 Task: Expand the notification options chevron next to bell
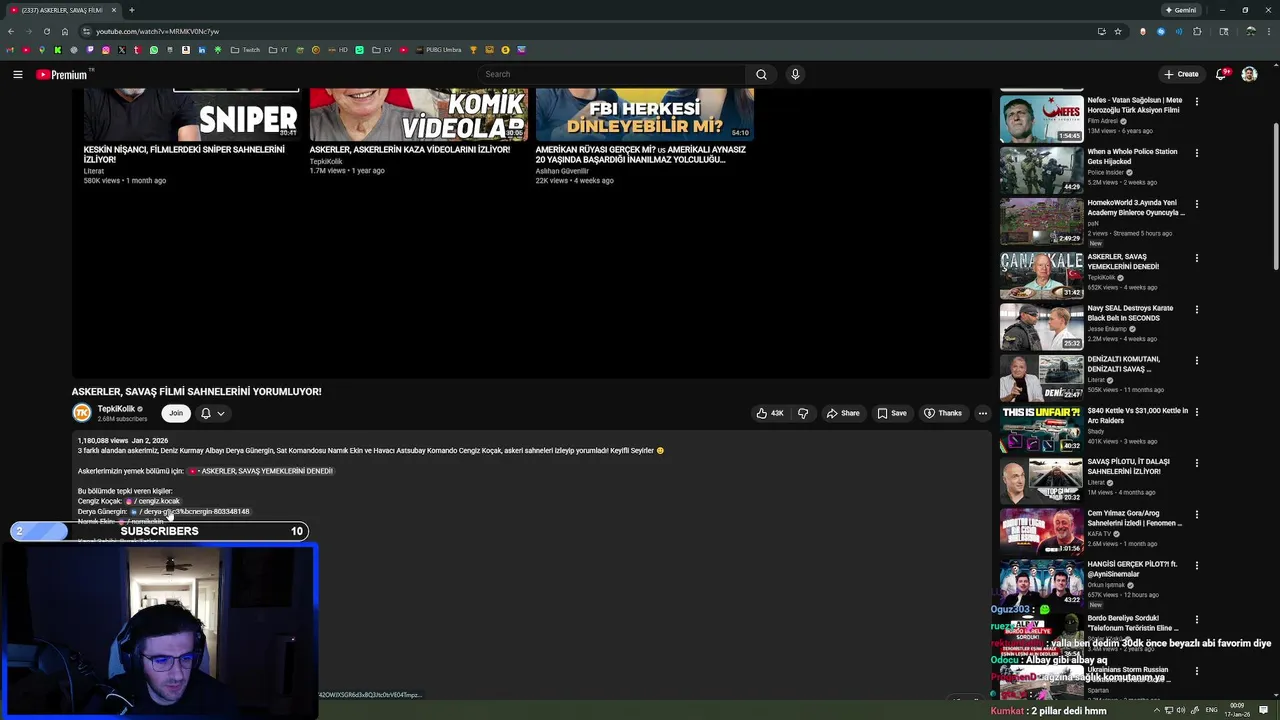[x=221, y=413]
